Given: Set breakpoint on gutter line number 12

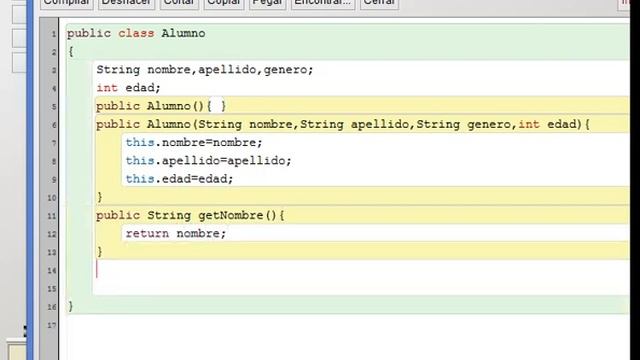Looking at the screenshot, I should [52, 234].
